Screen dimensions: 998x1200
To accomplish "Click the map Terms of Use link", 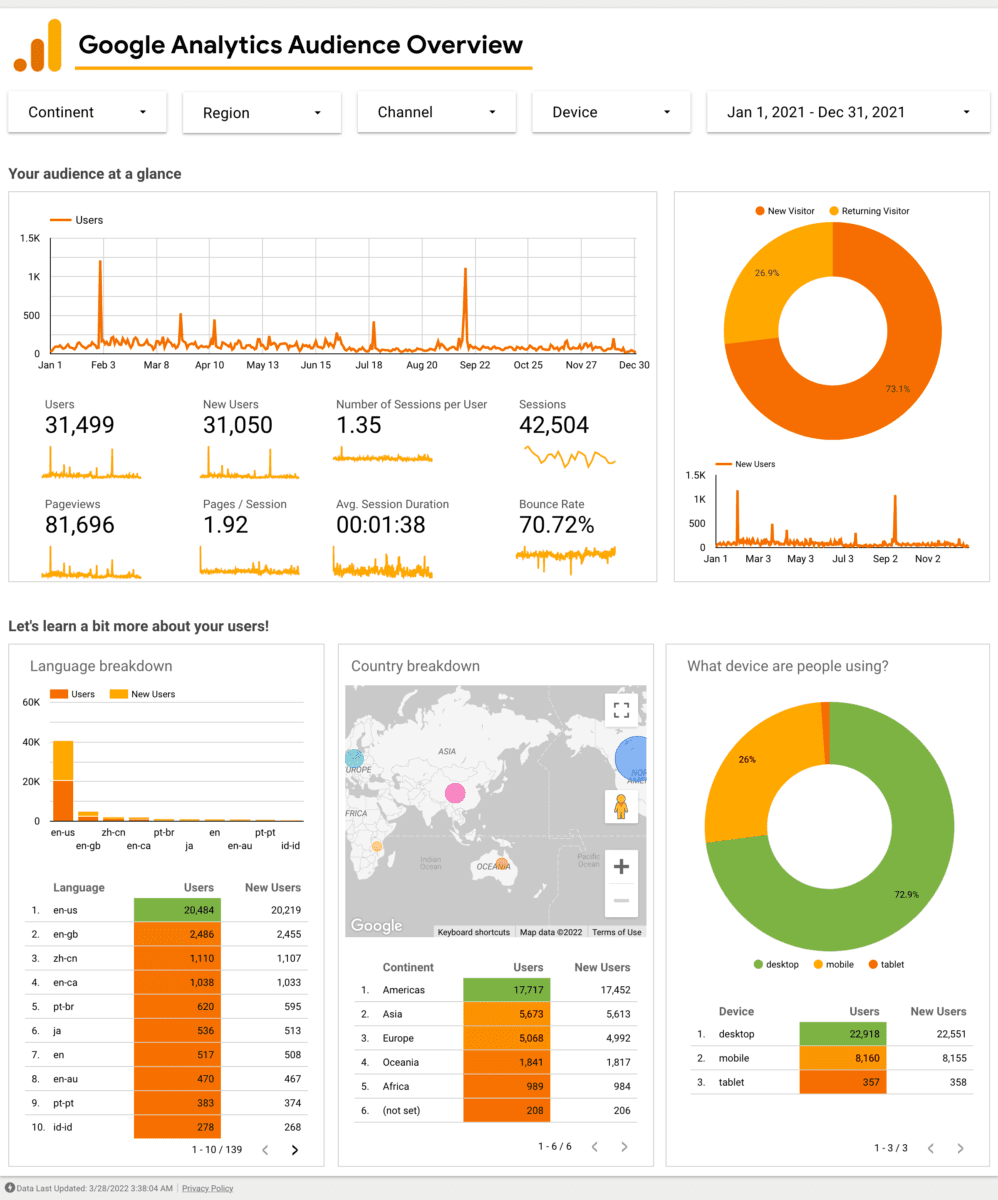I will tap(616, 932).
